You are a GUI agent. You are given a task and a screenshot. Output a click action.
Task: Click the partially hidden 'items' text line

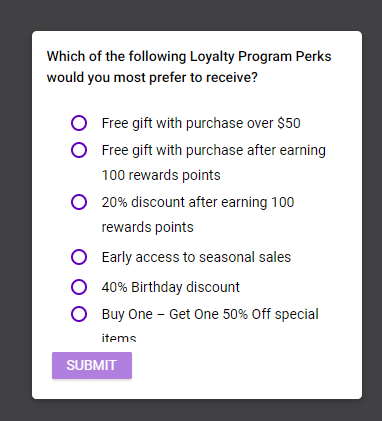(x=119, y=337)
